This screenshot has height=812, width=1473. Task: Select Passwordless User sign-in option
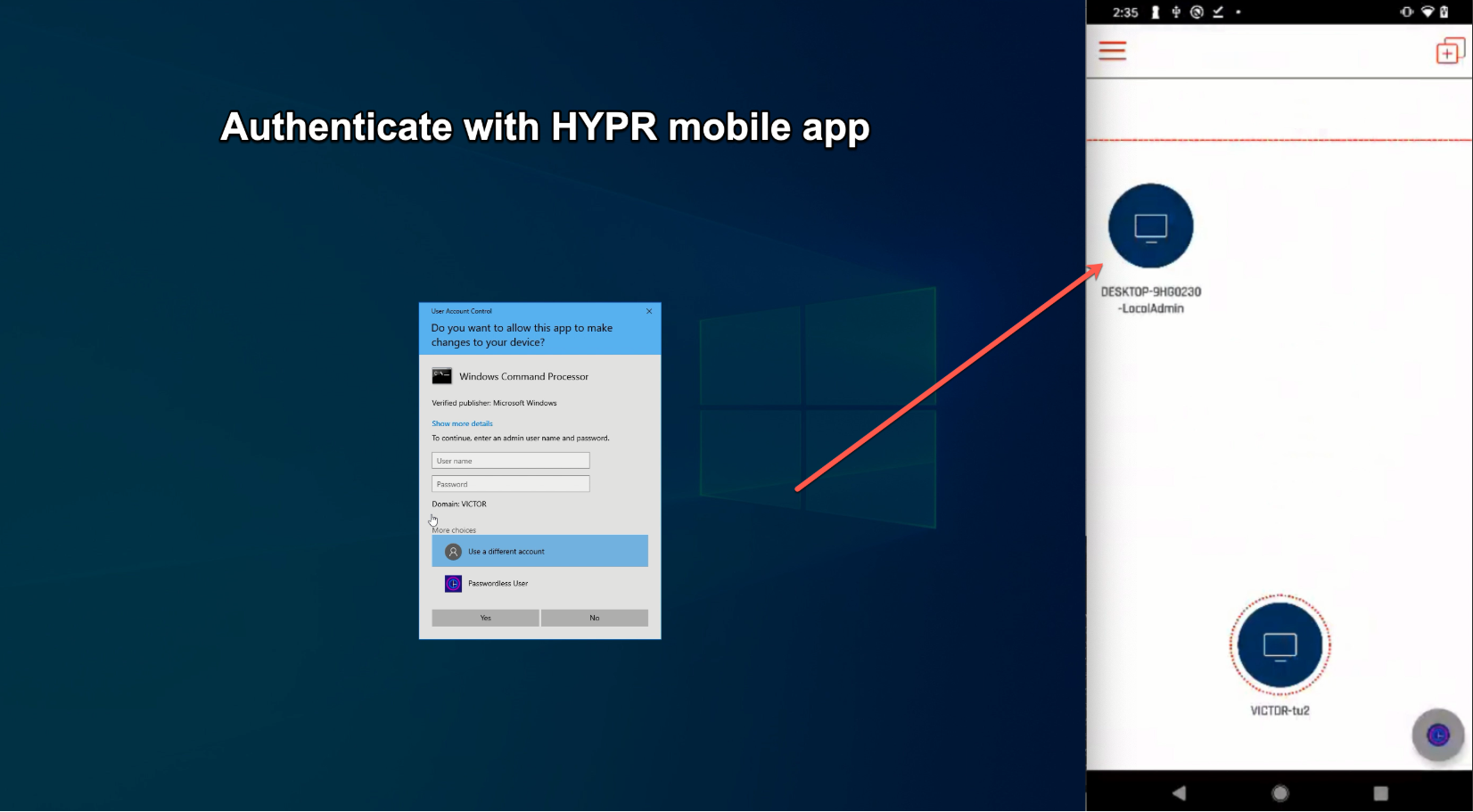tap(540, 584)
